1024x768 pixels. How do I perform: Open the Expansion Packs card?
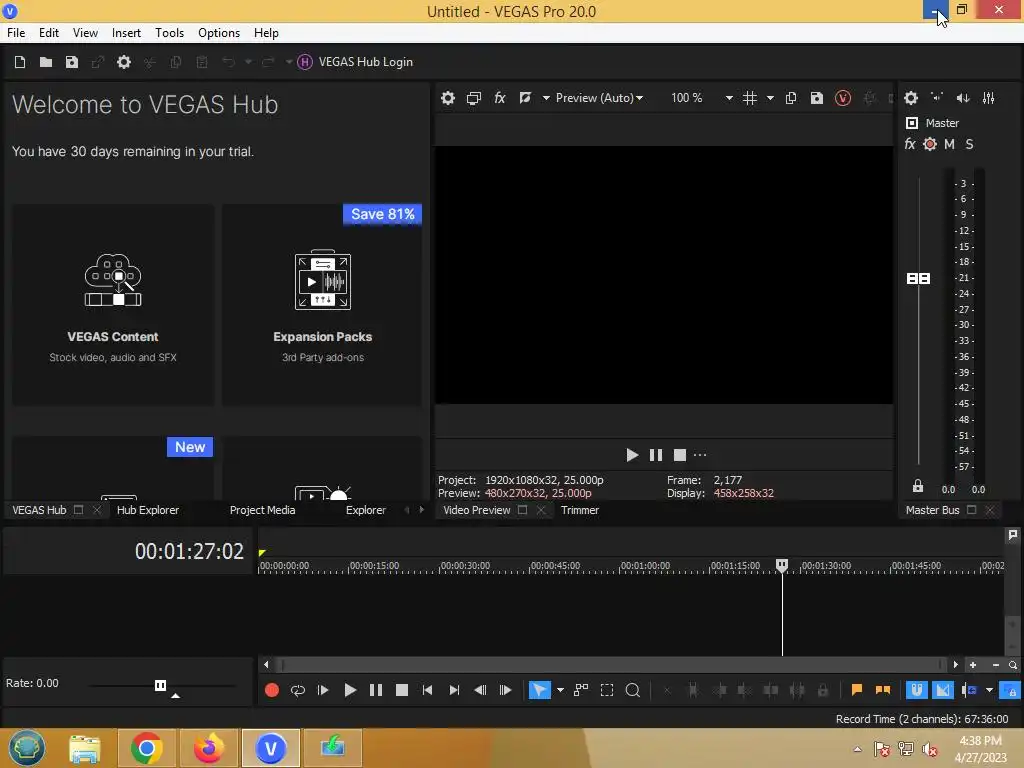tap(322, 305)
